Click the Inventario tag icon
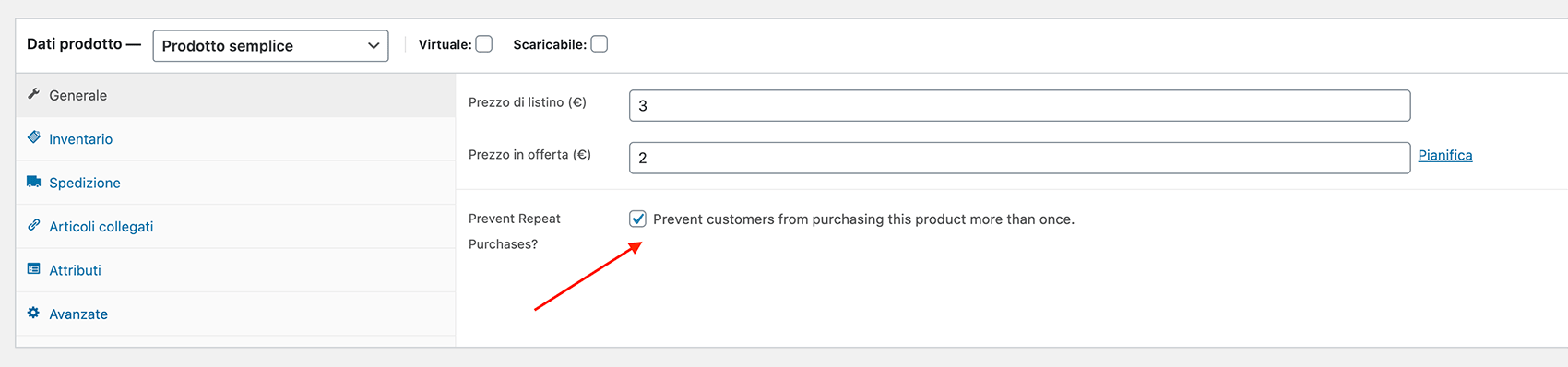 click(34, 137)
